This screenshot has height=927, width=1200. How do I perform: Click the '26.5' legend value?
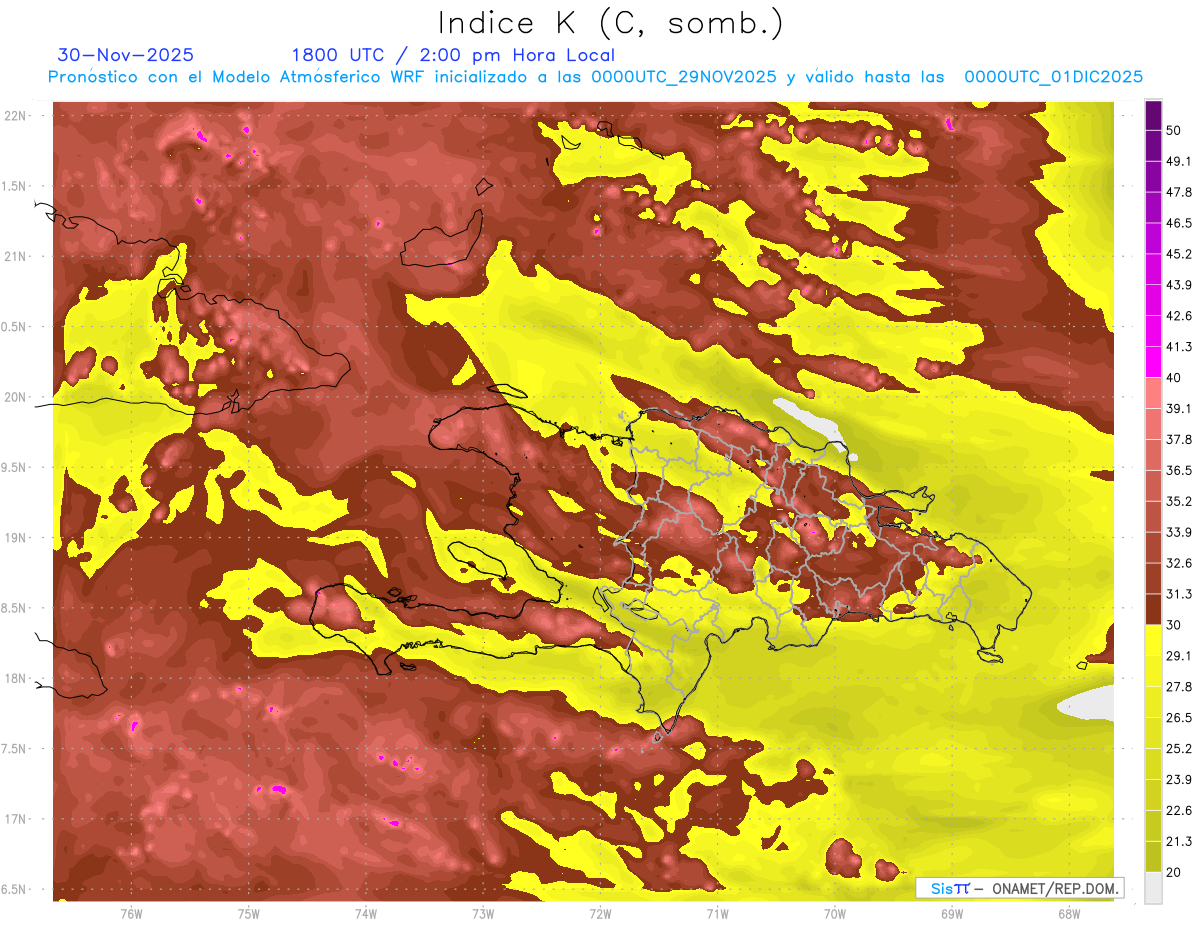pyautogui.click(x=1179, y=718)
